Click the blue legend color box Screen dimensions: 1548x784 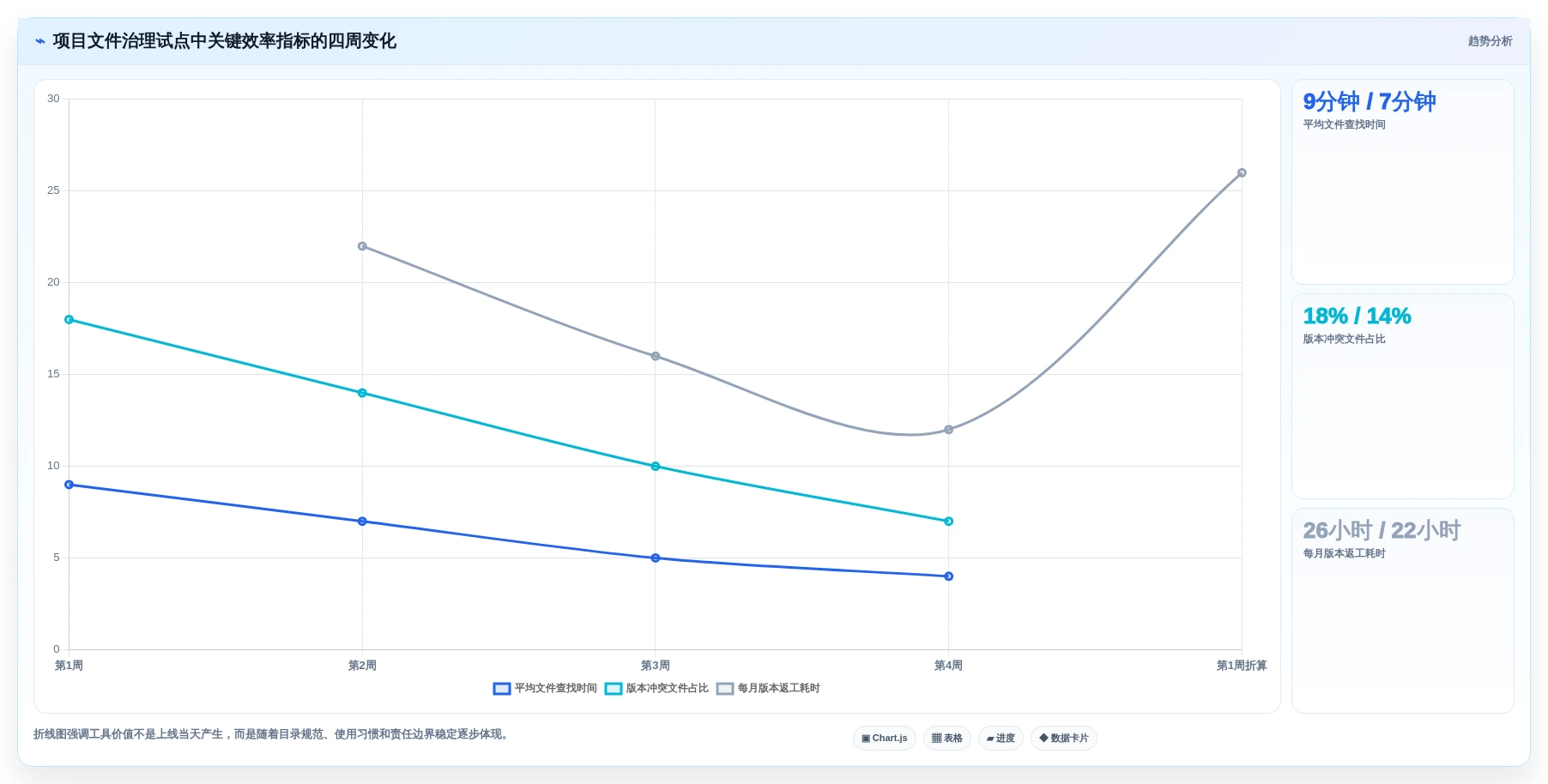[502, 689]
